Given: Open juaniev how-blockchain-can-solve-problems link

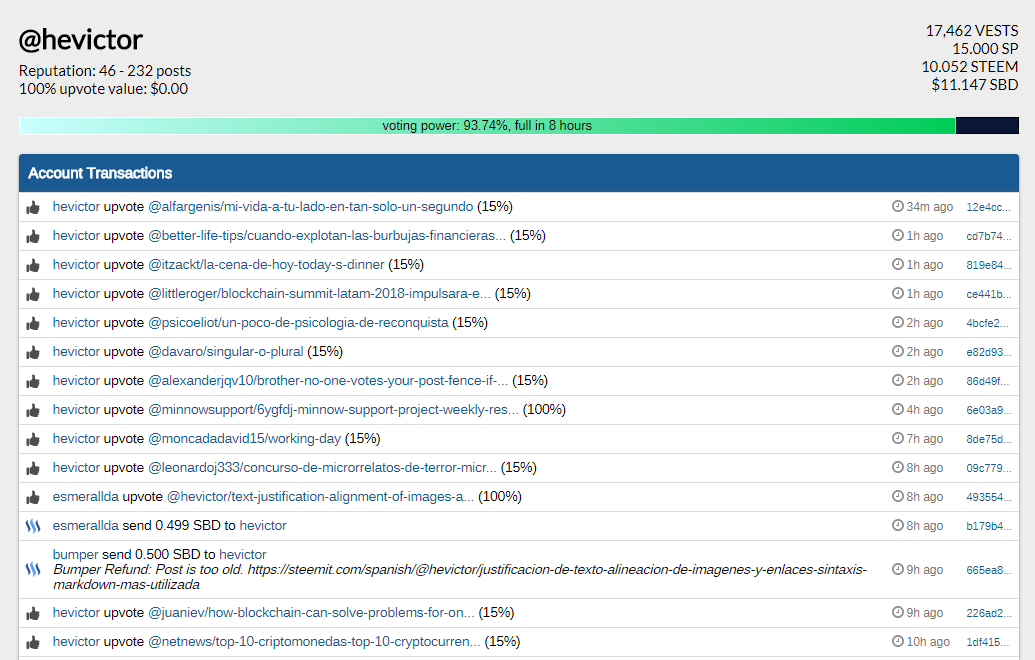Looking at the screenshot, I should click(311, 612).
